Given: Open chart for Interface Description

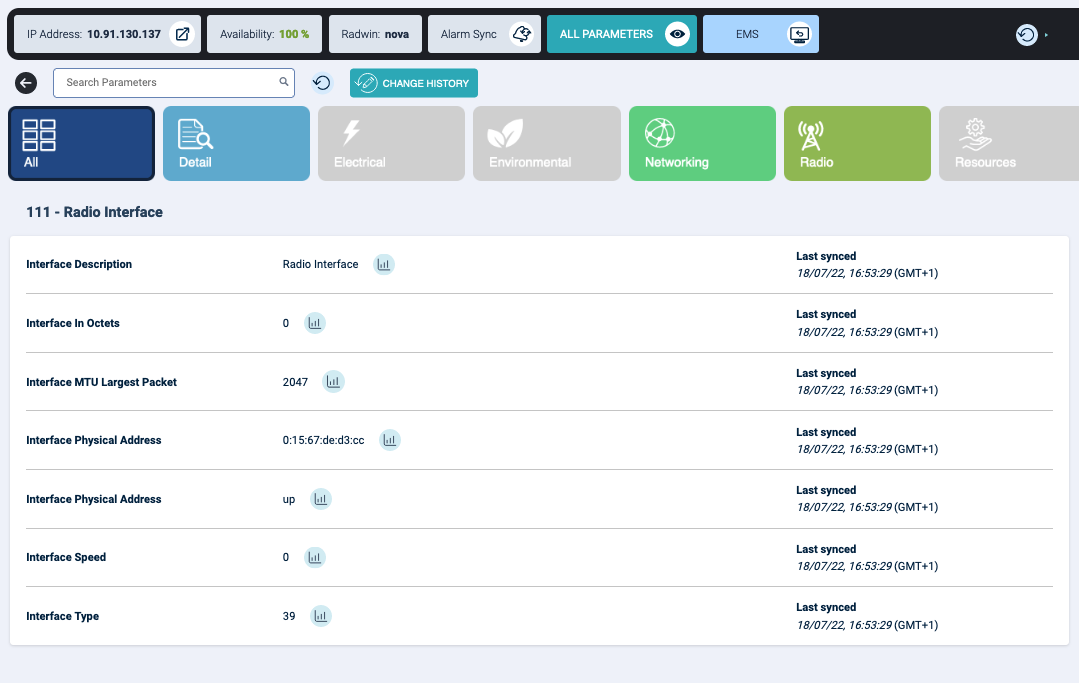Looking at the screenshot, I should (x=384, y=264).
